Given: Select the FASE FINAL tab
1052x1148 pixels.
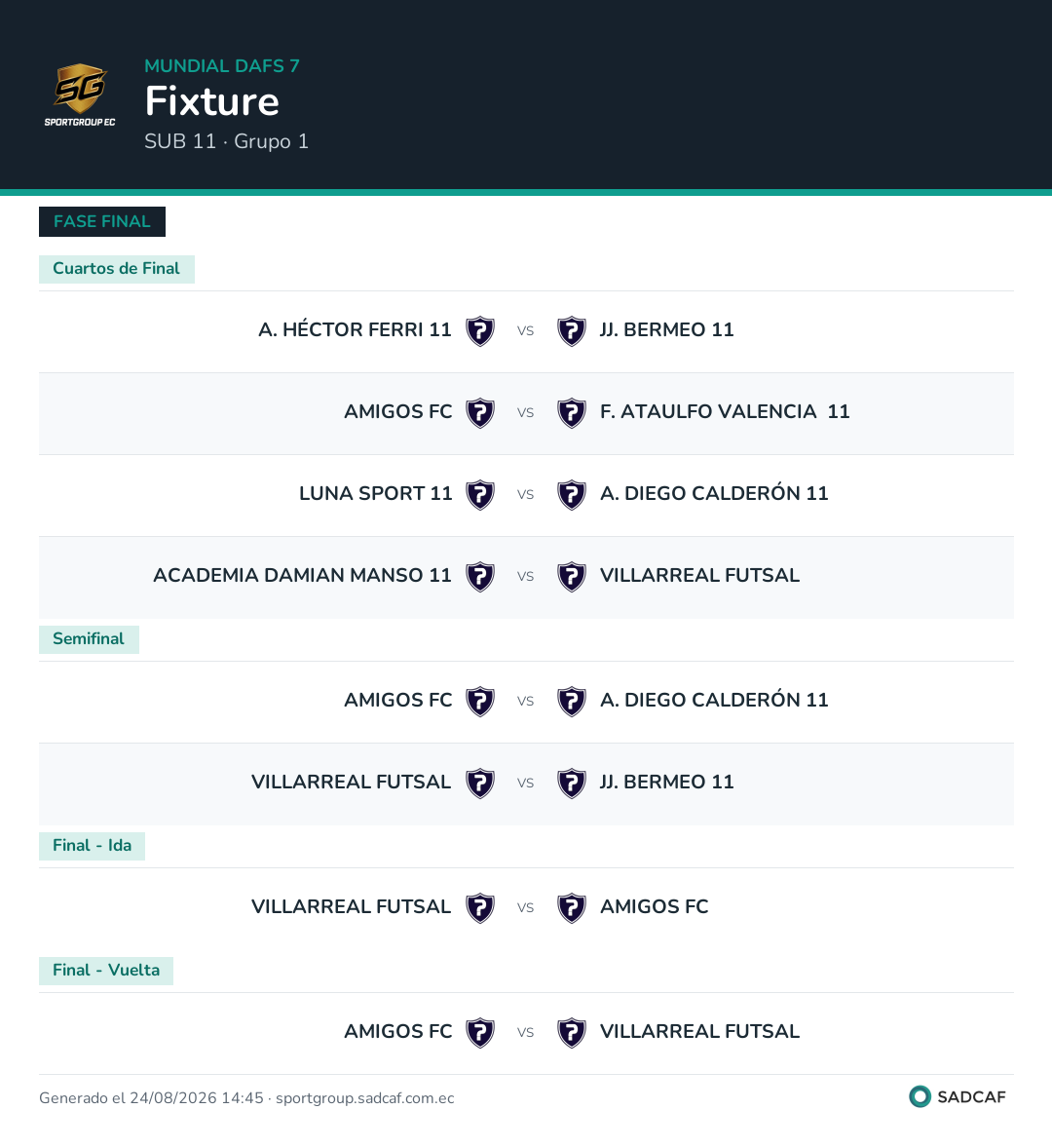Looking at the screenshot, I should pyautogui.click(x=102, y=221).
